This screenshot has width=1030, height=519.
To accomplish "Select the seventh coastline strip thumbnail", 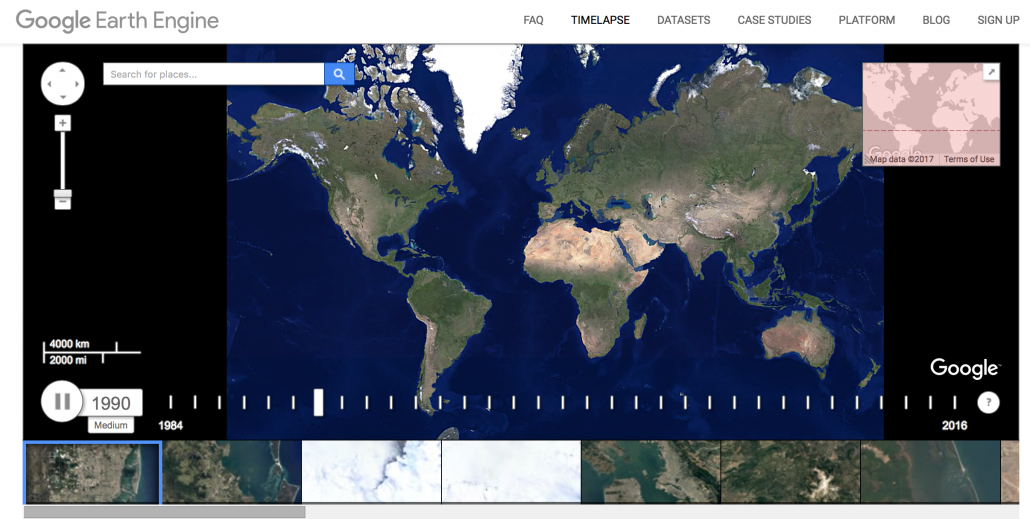I will click(930, 472).
